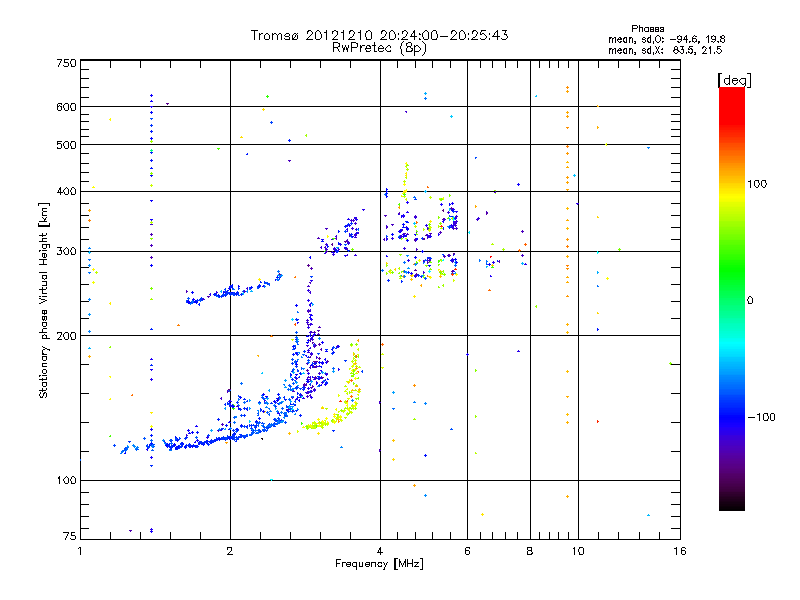
Task: Click the y-axis label '300'
Action: (67, 252)
